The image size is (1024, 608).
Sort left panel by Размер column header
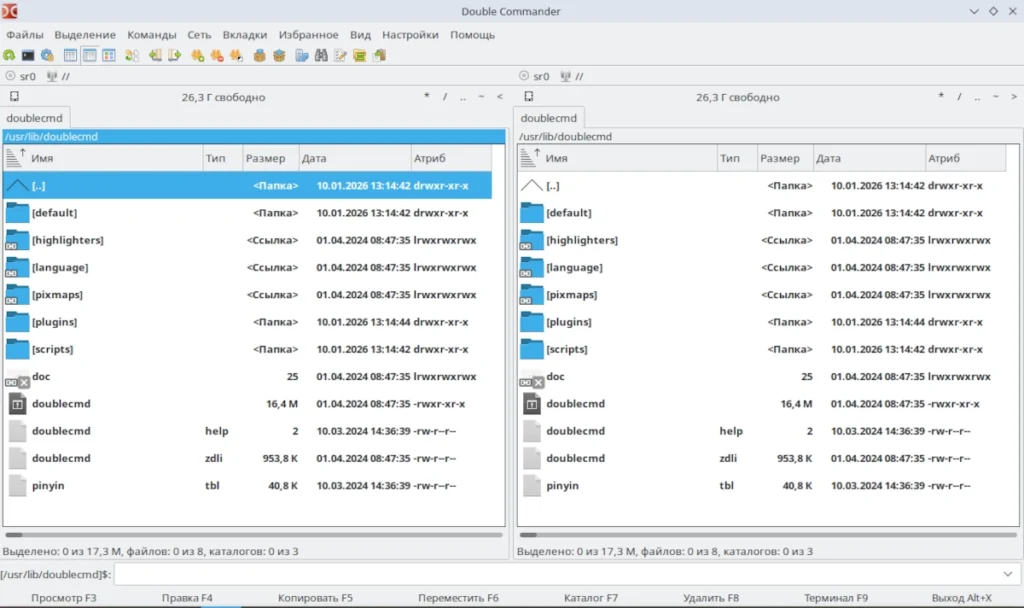point(270,158)
